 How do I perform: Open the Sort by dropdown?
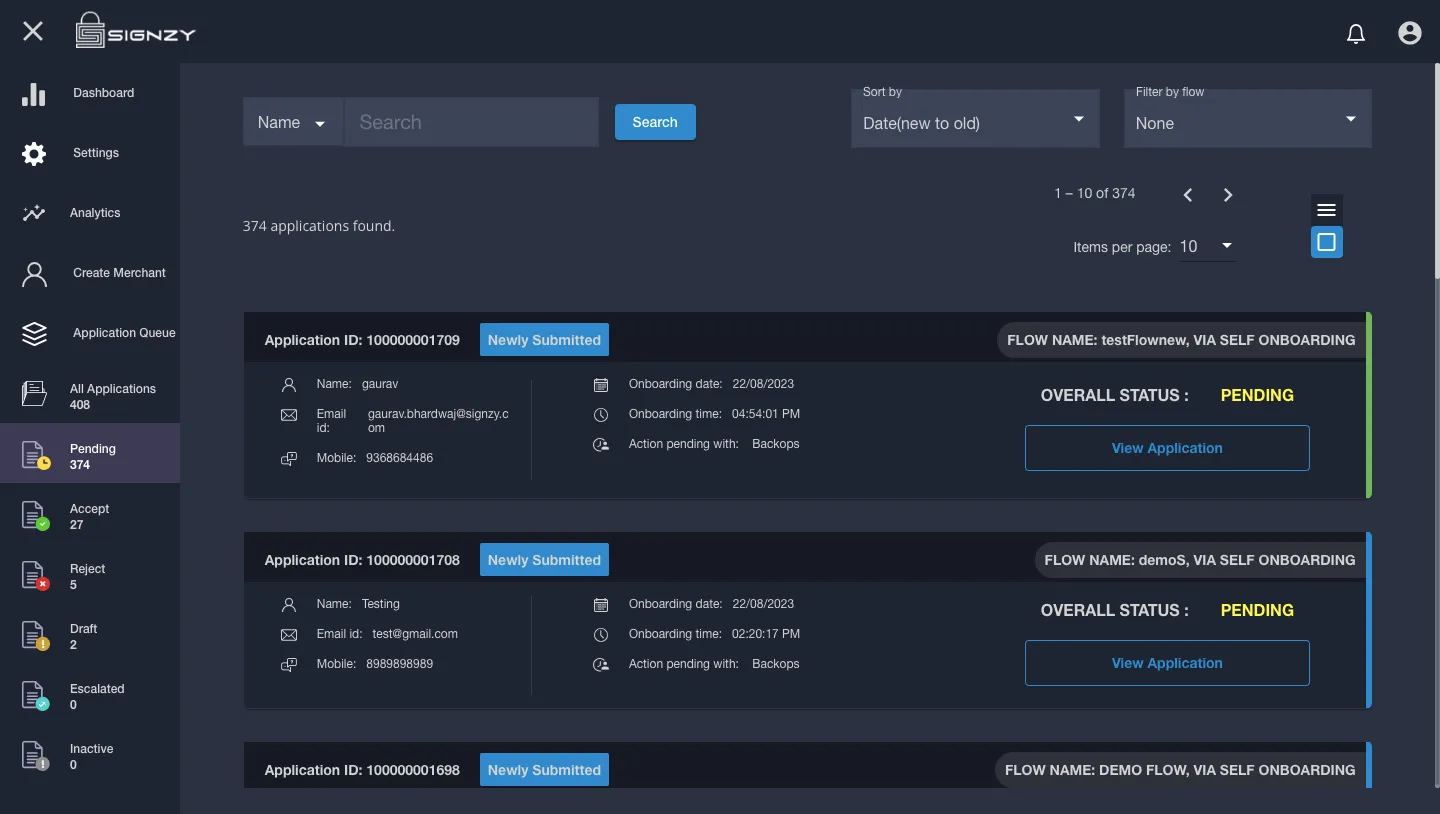tap(975, 118)
